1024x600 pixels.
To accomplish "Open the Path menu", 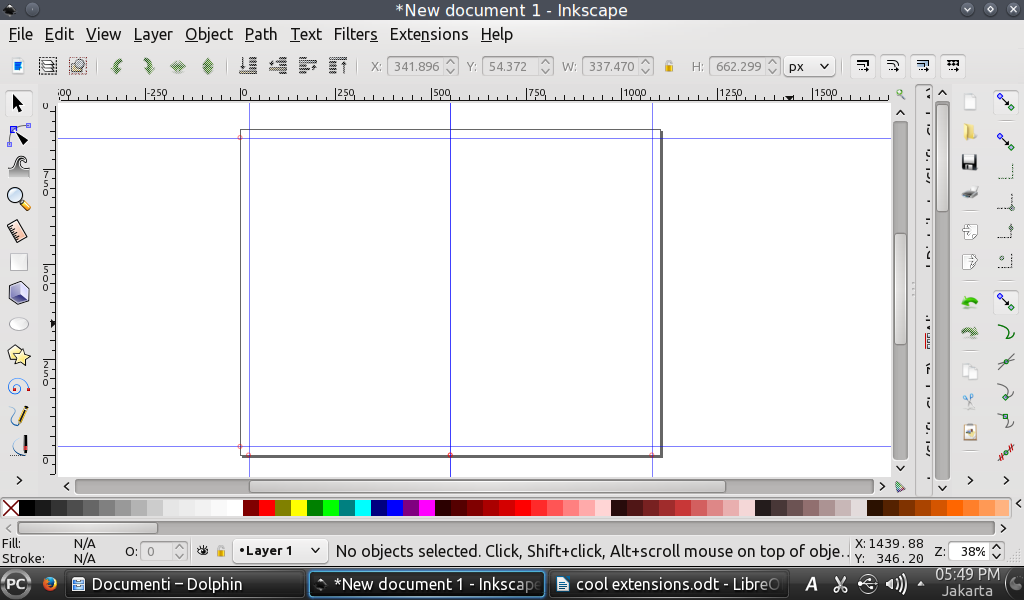I will pos(260,34).
